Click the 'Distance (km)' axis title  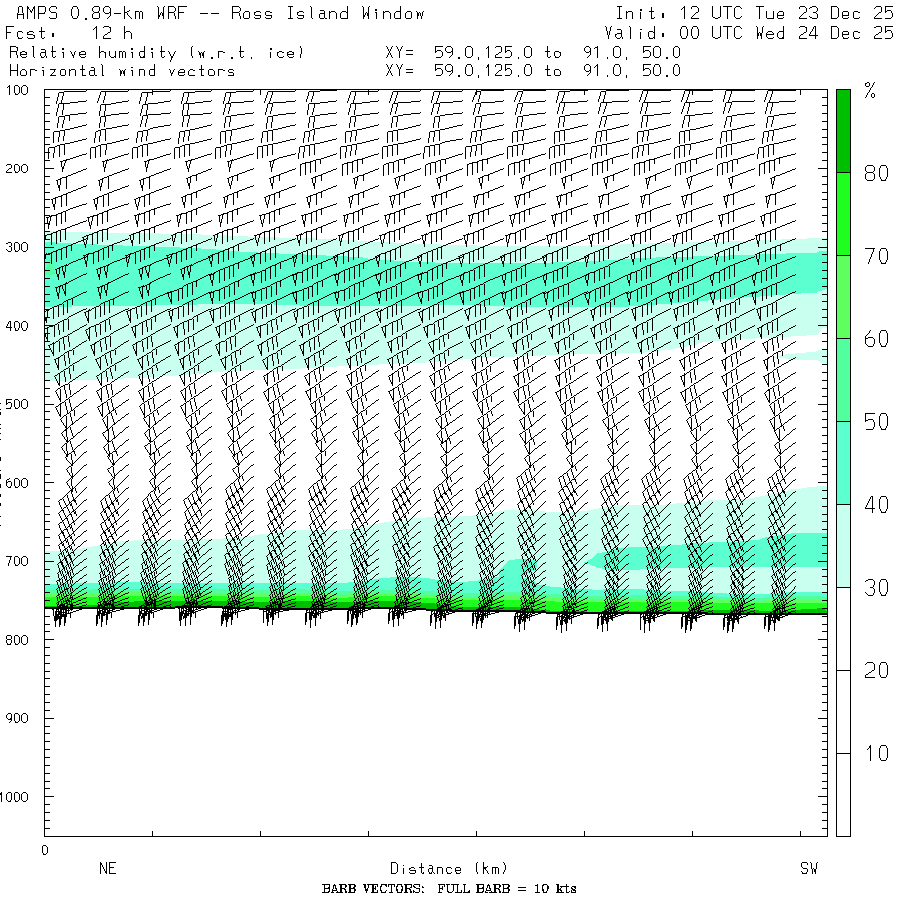pyautogui.click(x=440, y=869)
